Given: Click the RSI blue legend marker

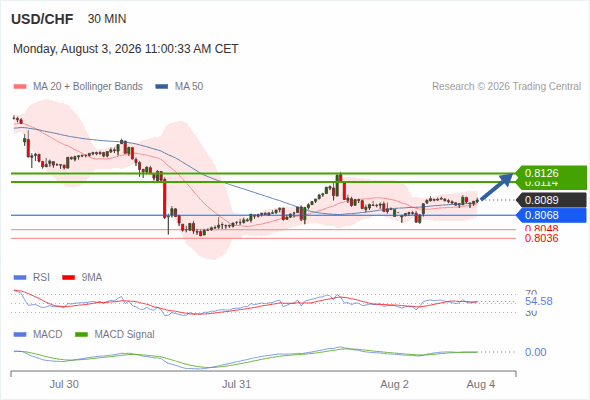Looking at the screenshot, I should tap(20, 278).
